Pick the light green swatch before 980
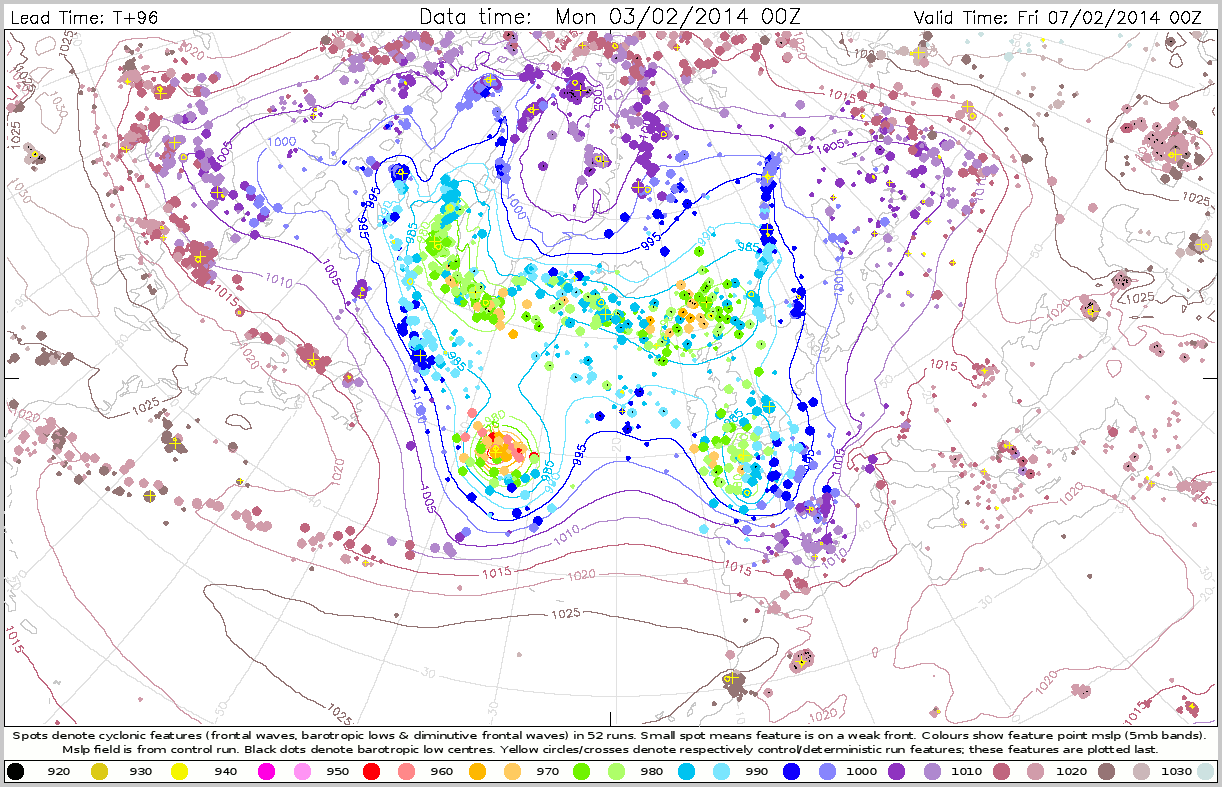Screen dimensions: 1222x787 [617, 771]
